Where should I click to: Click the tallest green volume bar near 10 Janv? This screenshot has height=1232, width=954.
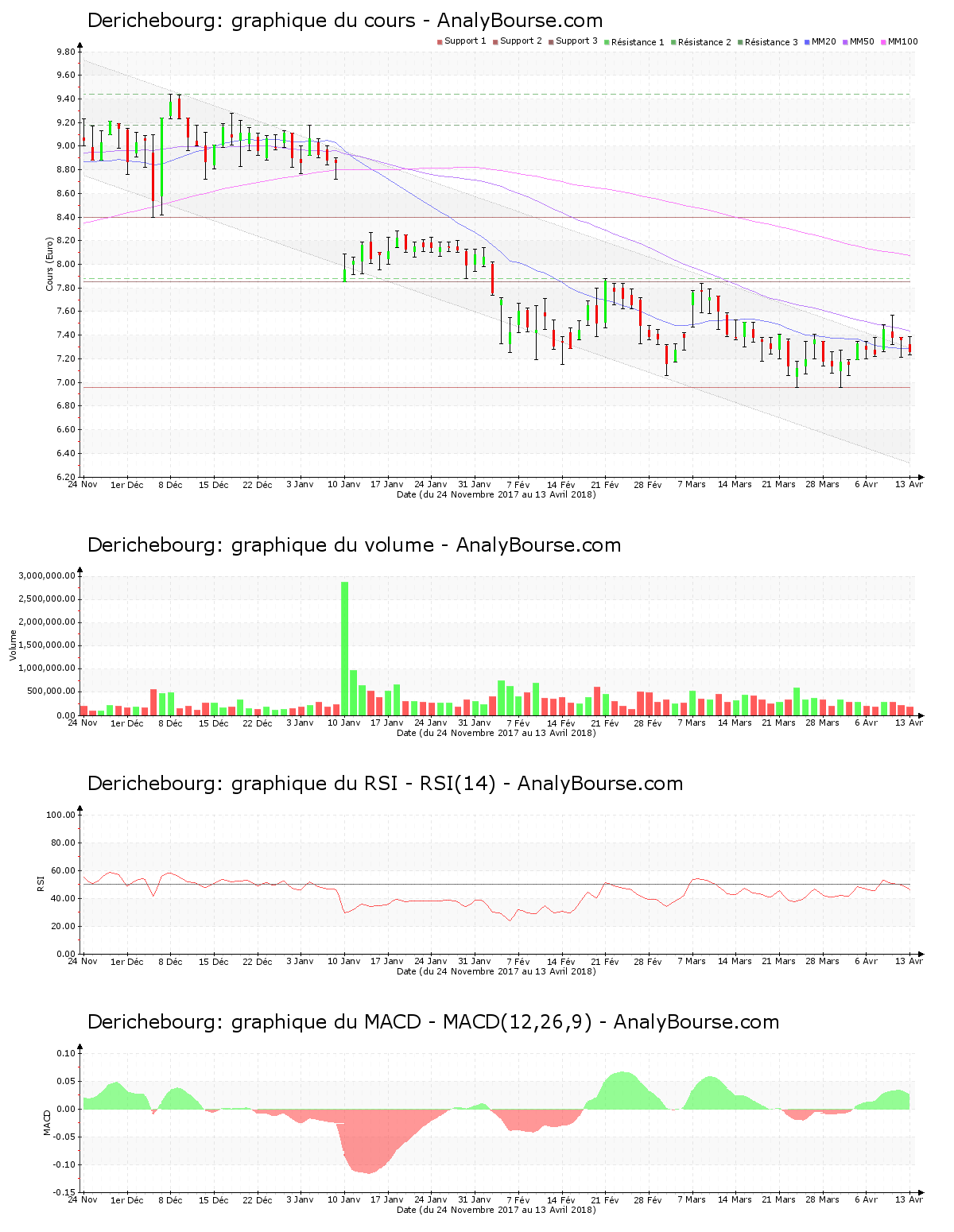(x=344, y=648)
